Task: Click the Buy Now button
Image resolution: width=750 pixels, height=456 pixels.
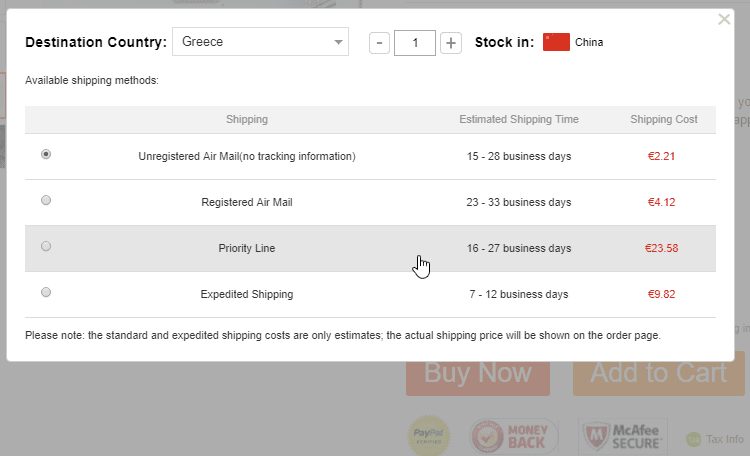Action: pos(477,373)
